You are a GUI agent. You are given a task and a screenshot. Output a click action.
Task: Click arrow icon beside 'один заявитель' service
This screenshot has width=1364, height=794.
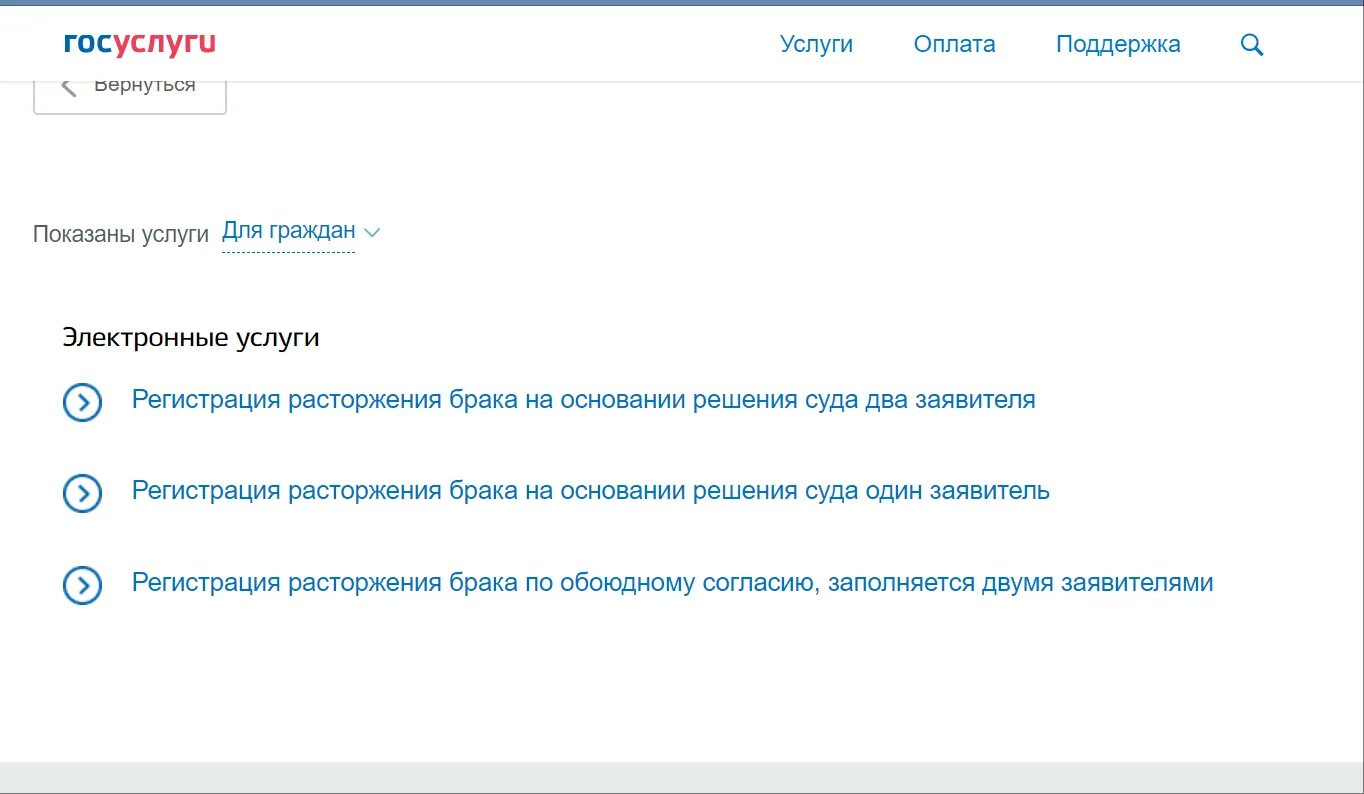pos(82,494)
